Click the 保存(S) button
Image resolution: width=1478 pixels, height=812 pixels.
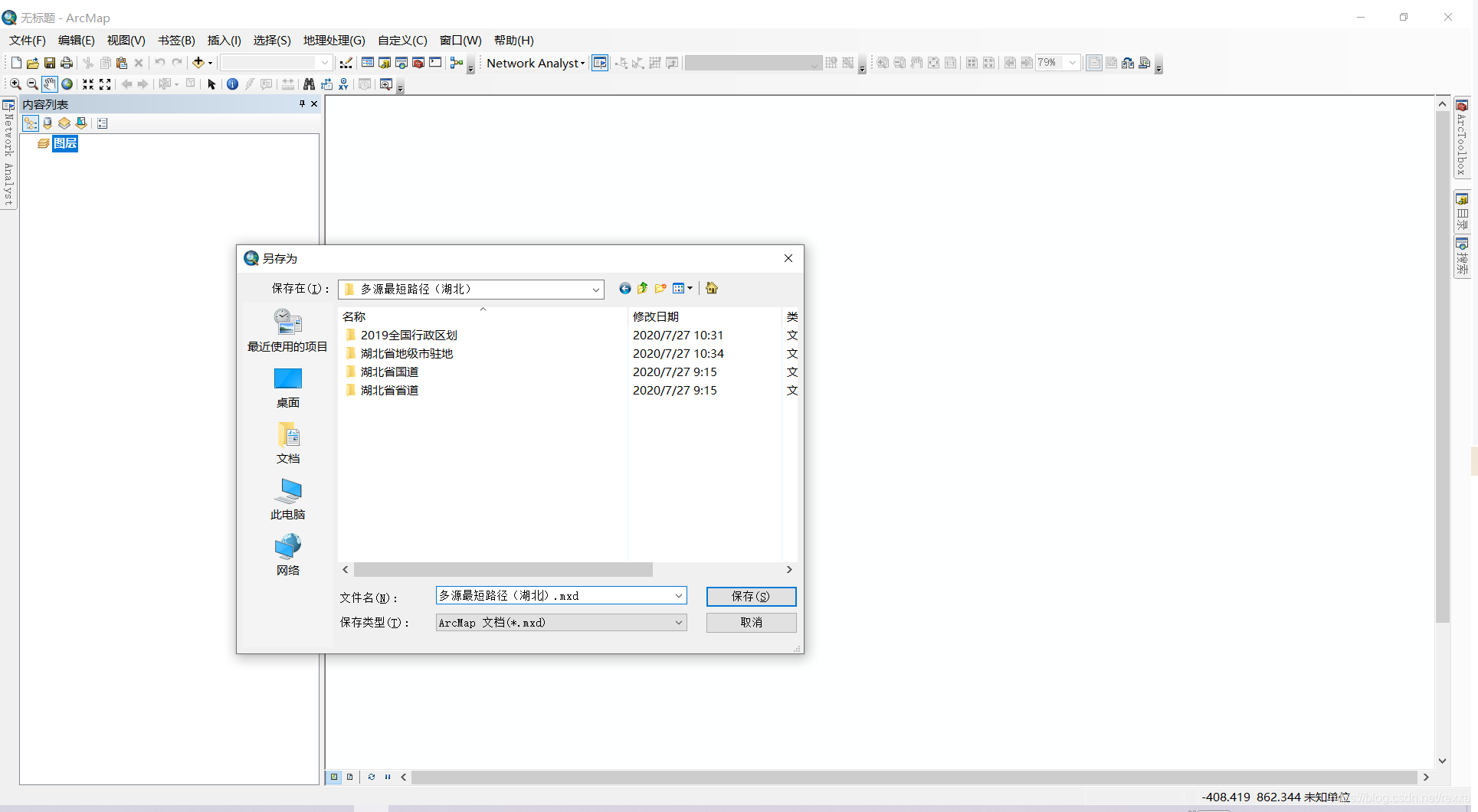751,596
